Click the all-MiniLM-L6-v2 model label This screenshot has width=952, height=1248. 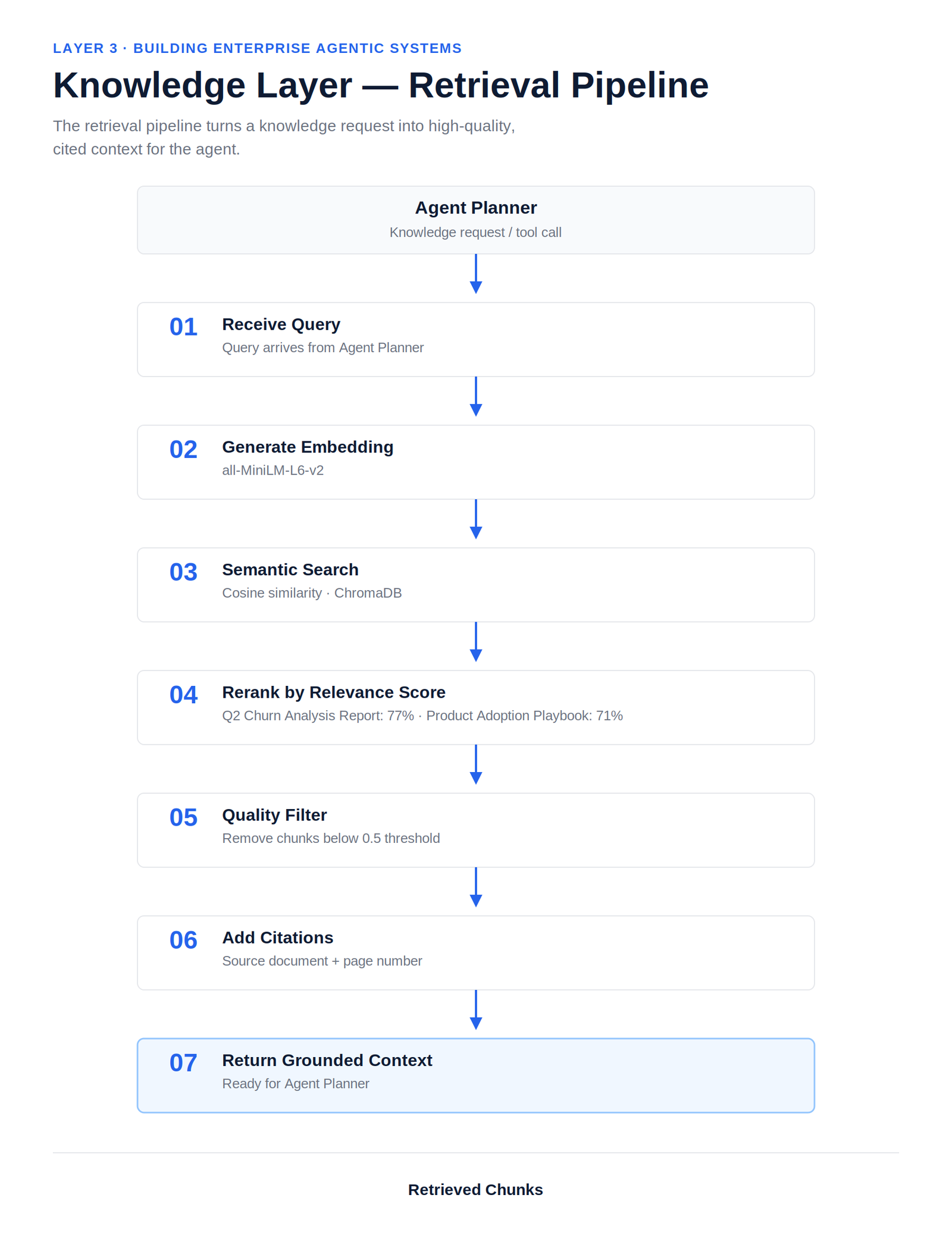tap(273, 470)
